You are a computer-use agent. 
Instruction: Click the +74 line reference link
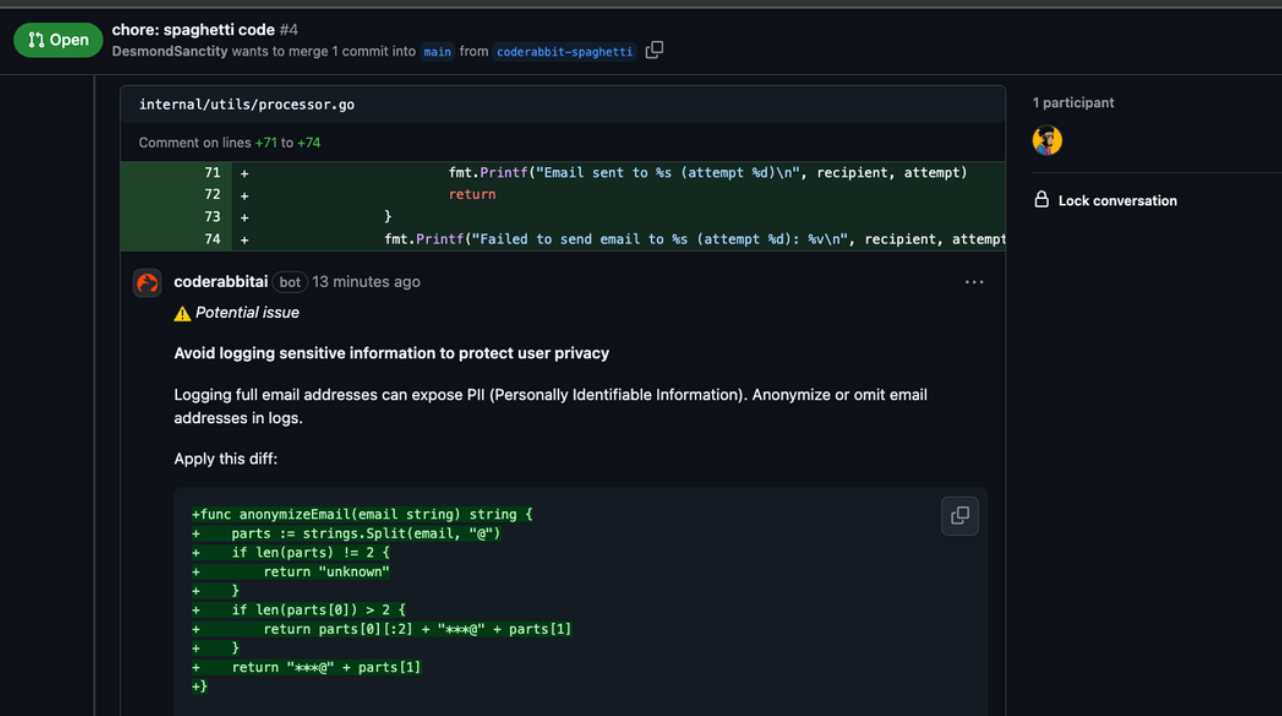pyautogui.click(x=312, y=142)
